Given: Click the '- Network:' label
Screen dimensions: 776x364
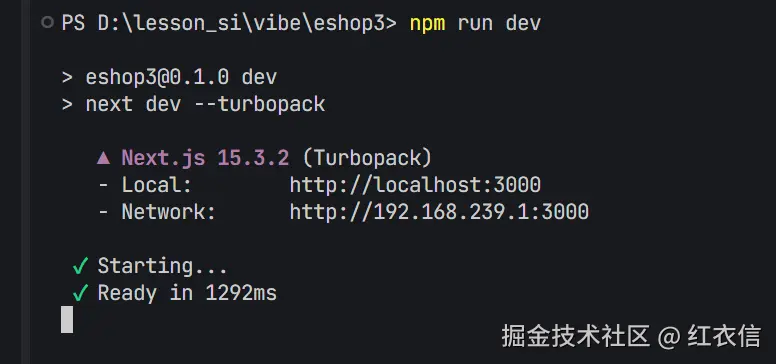Looking at the screenshot, I should pyautogui.click(x=157, y=212).
